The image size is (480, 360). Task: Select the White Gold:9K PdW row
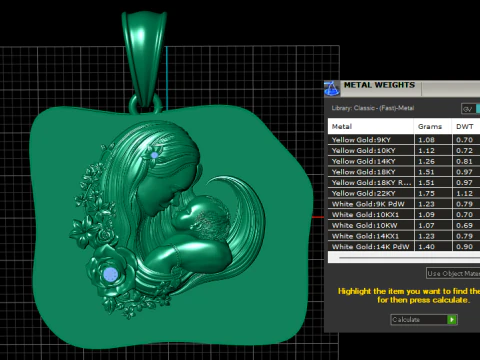click(x=404, y=204)
